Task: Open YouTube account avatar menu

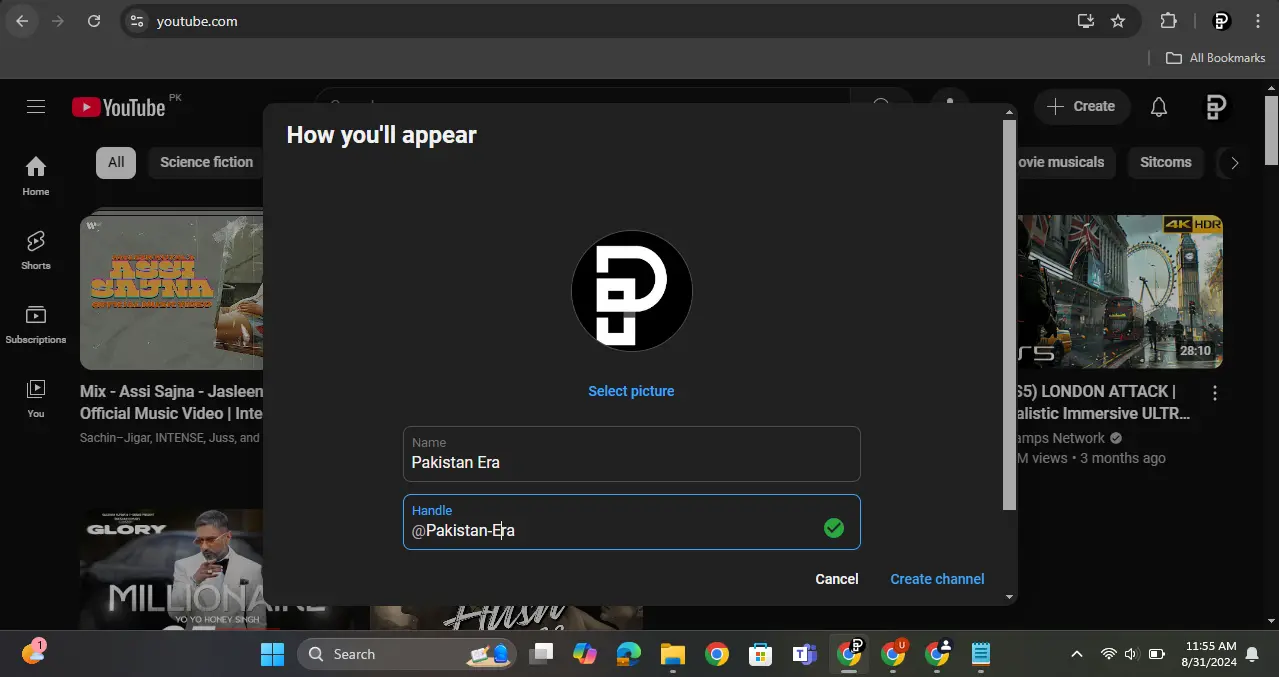Action: pos(1216,107)
